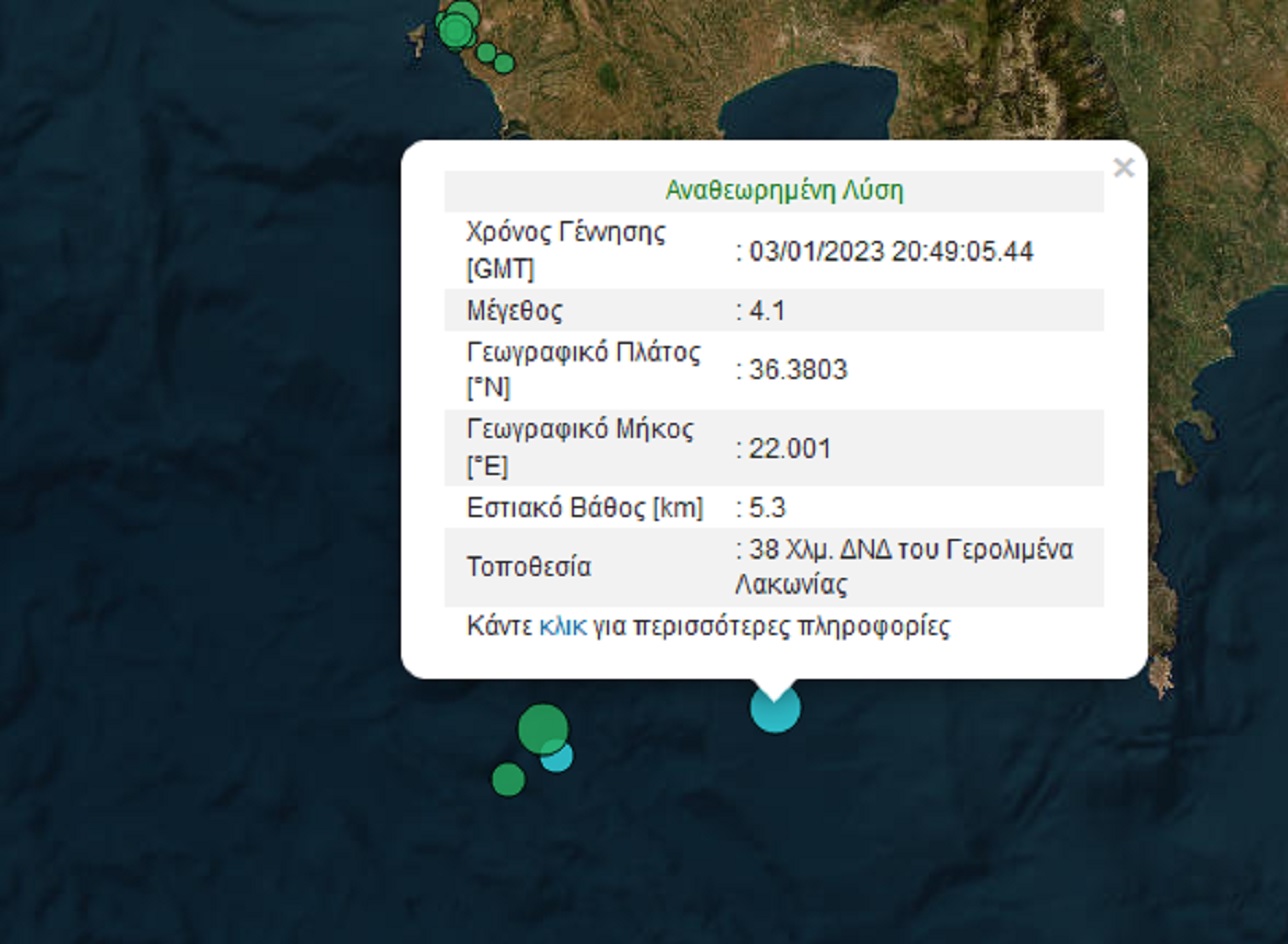Click the Γερολιμένα Λακωνίας location text

tap(904, 567)
